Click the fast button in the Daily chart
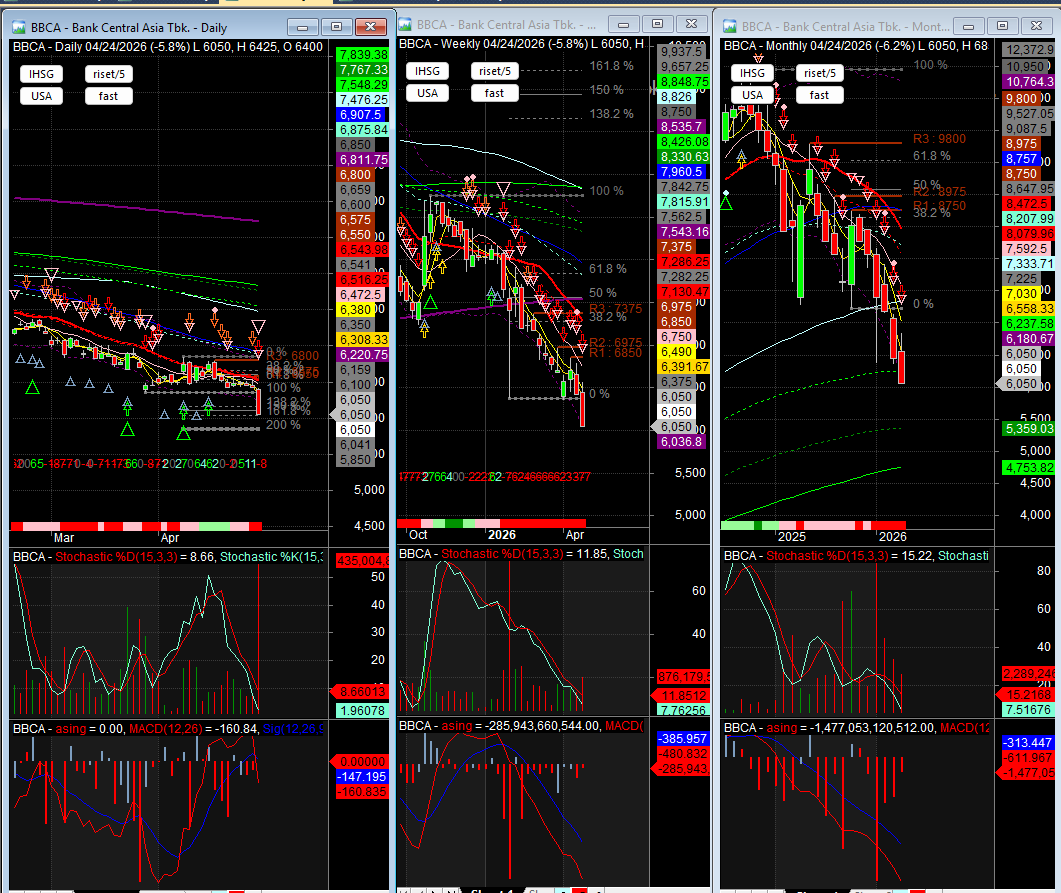1061x893 pixels. 109,96
